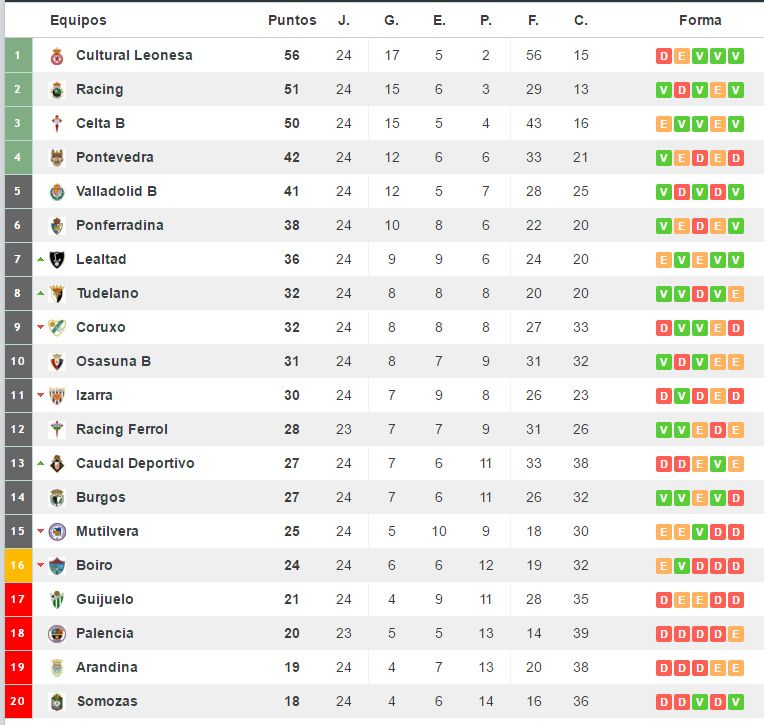This screenshot has width=764, height=725.
Task: Select the Caudal Deportivo team name
Action: (135, 463)
